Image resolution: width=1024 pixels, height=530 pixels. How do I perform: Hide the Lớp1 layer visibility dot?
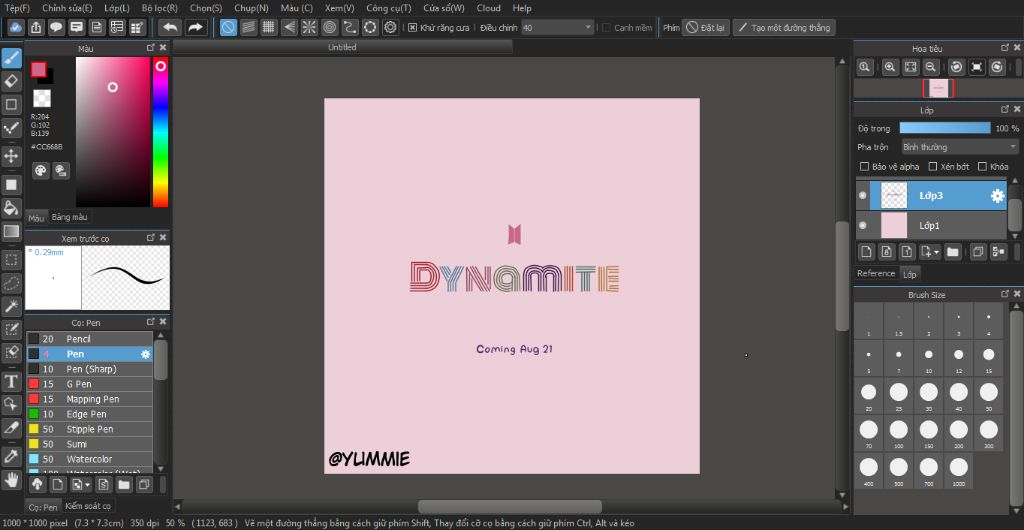[863, 225]
